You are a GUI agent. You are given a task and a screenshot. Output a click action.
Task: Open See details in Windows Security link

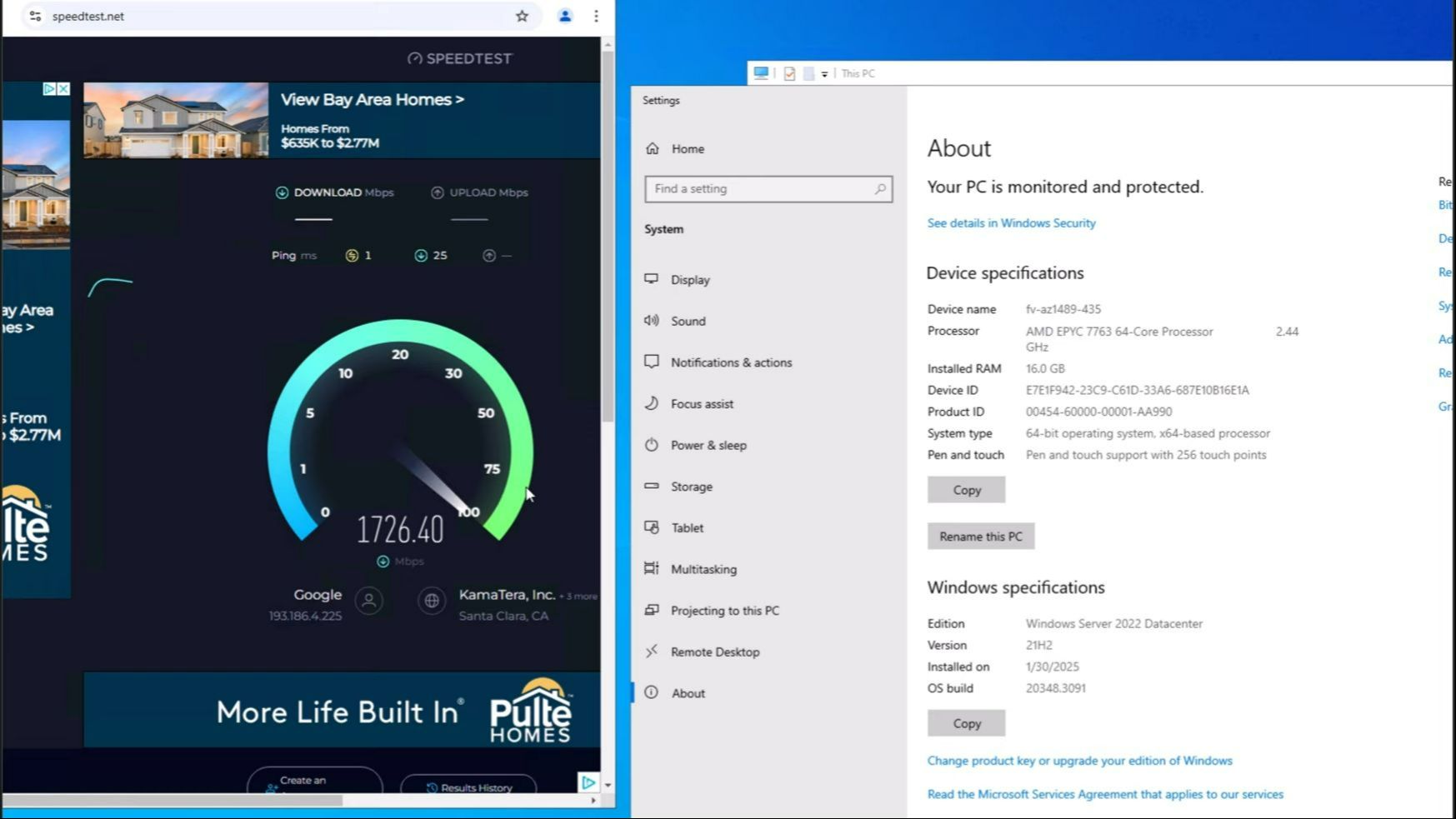pyautogui.click(x=1011, y=223)
